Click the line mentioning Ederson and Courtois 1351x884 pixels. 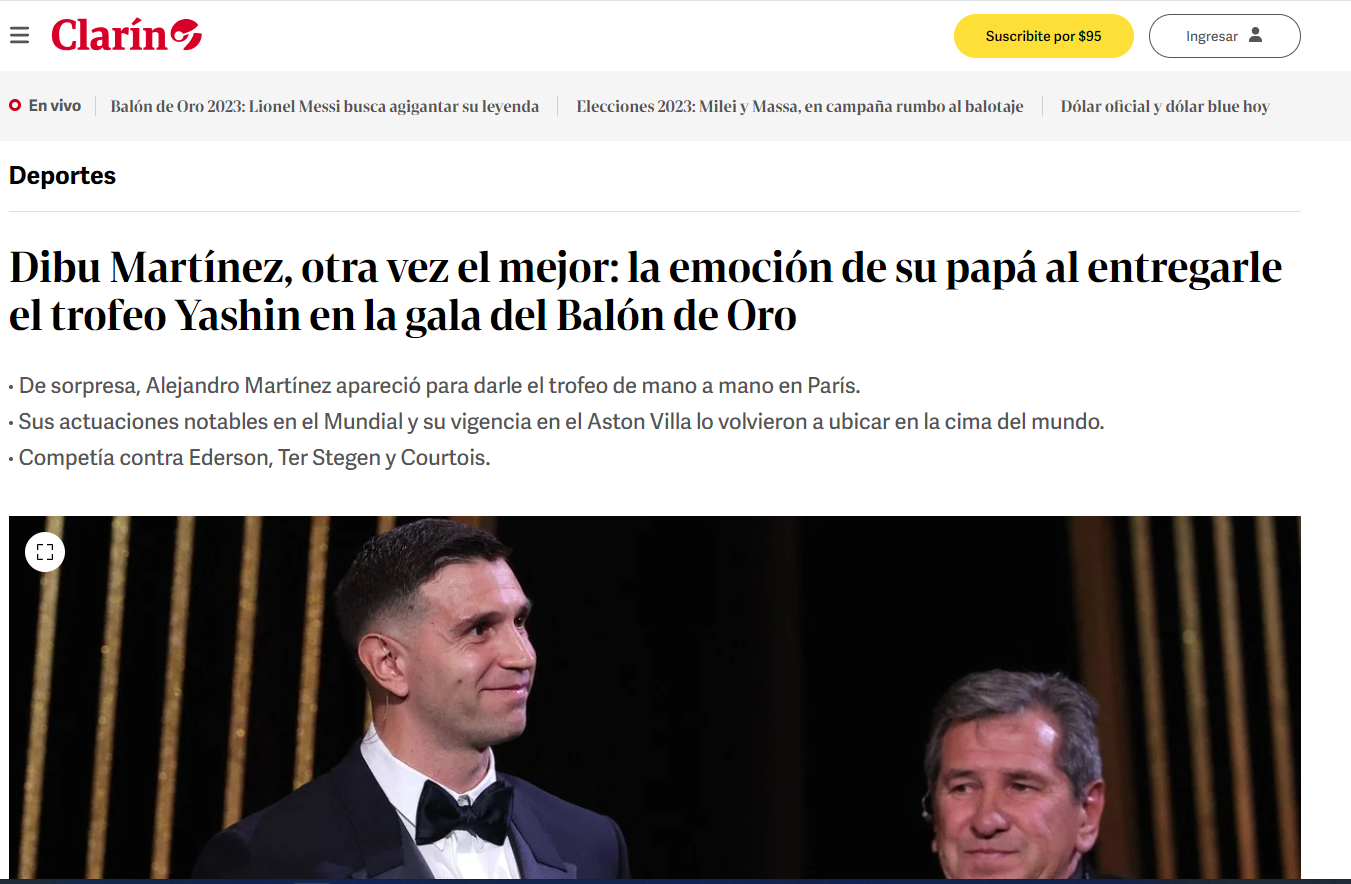pyautogui.click(x=250, y=459)
